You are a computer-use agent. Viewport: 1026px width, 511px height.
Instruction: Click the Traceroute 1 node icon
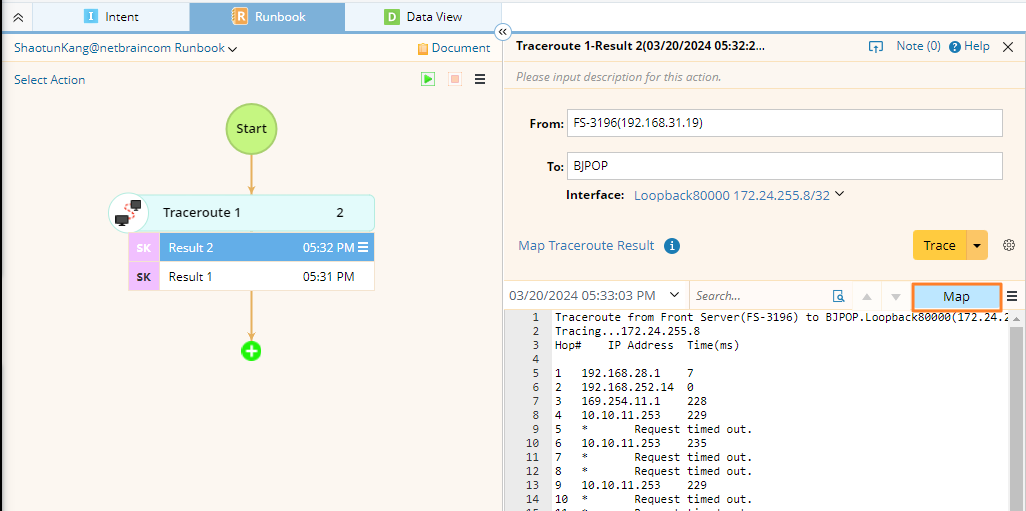pyautogui.click(x=128, y=213)
